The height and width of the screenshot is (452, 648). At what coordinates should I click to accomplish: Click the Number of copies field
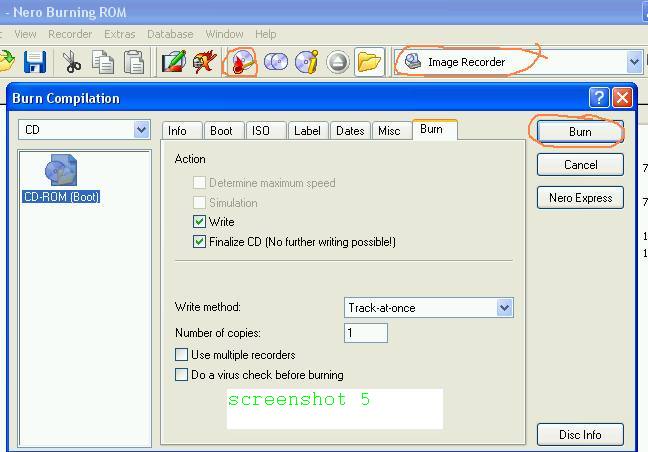pyautogui.click(x=366, y=333)
